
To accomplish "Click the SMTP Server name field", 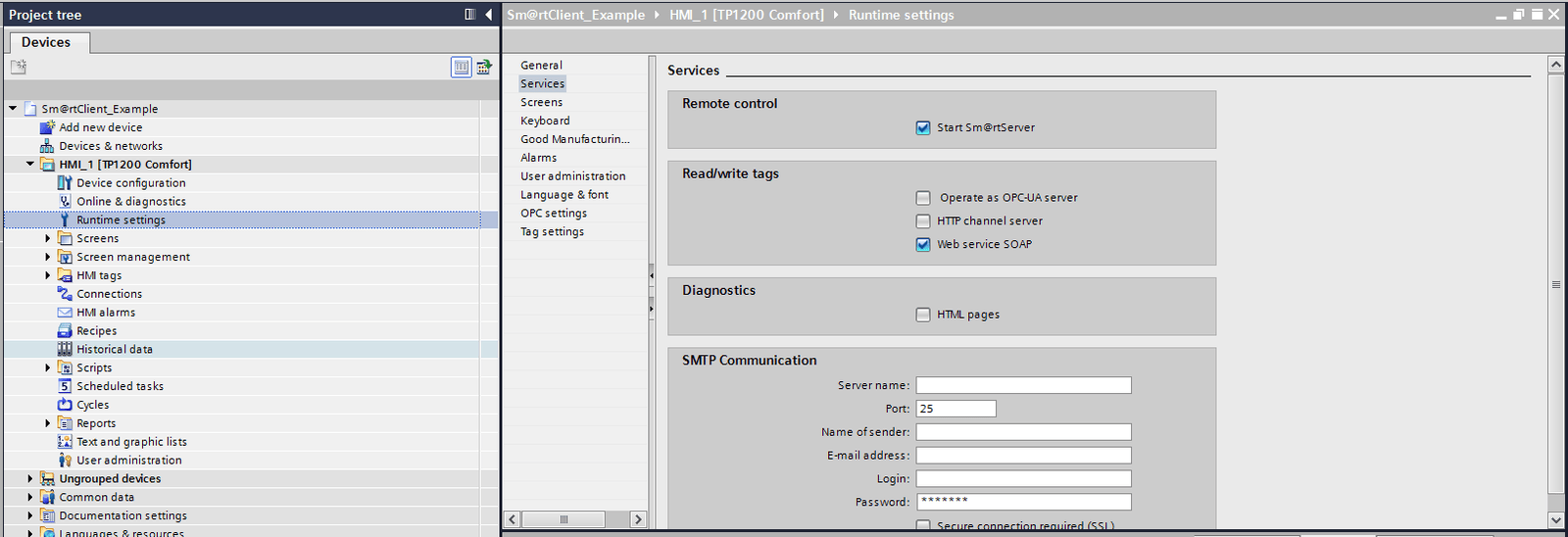I will pos(1023,385).
